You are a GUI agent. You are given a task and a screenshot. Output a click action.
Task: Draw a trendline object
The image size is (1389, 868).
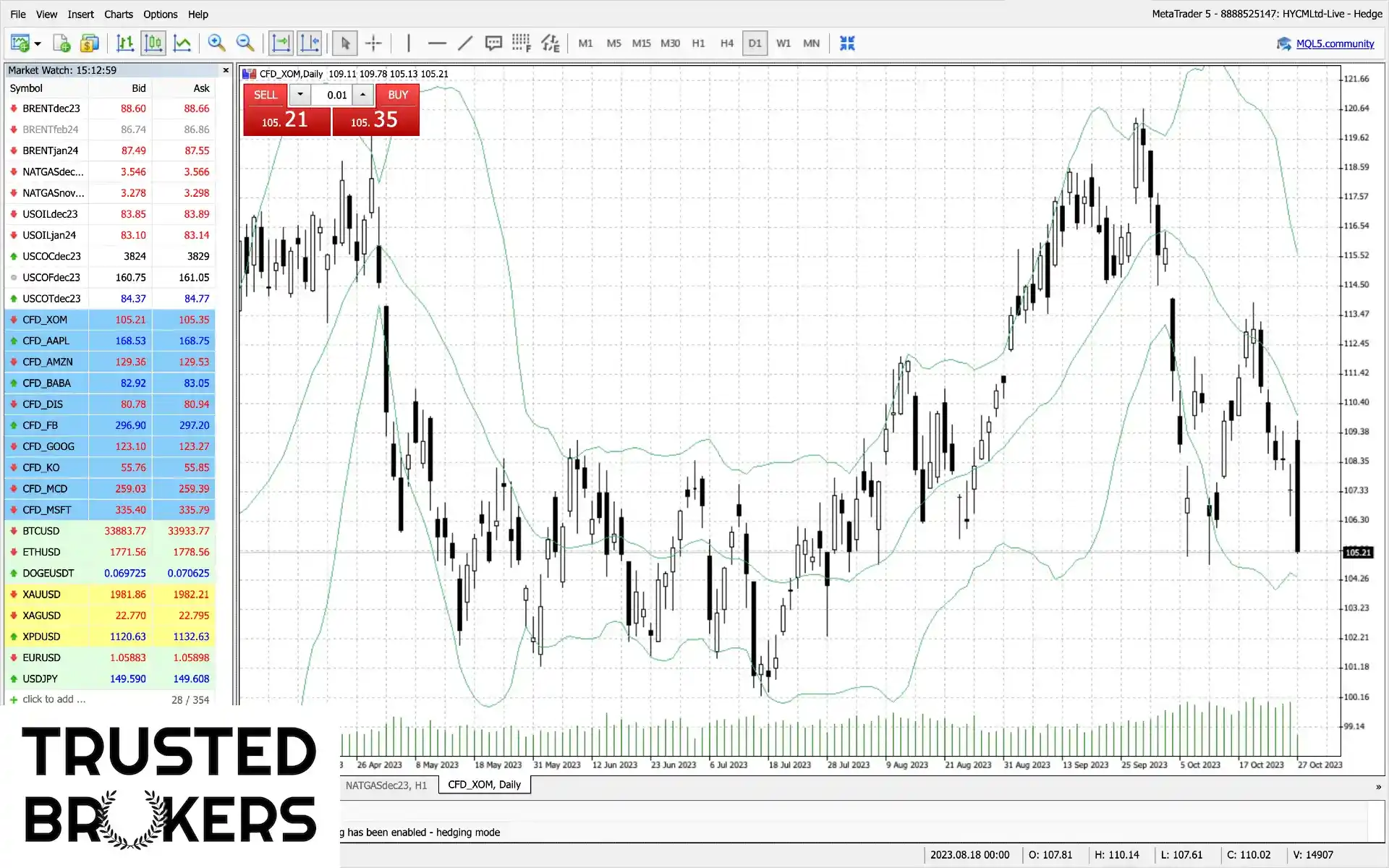[465, 43]
